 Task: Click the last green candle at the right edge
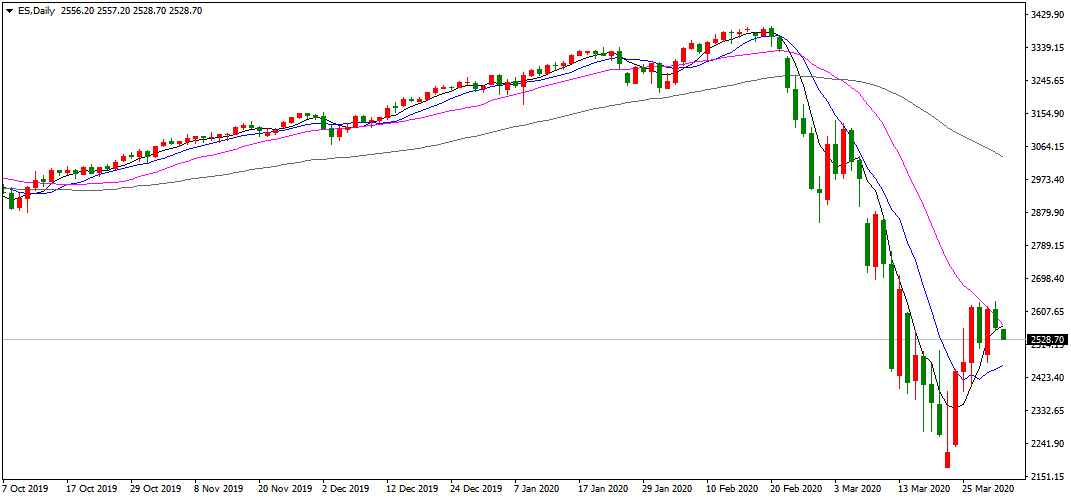click(x=1004, y=333)
